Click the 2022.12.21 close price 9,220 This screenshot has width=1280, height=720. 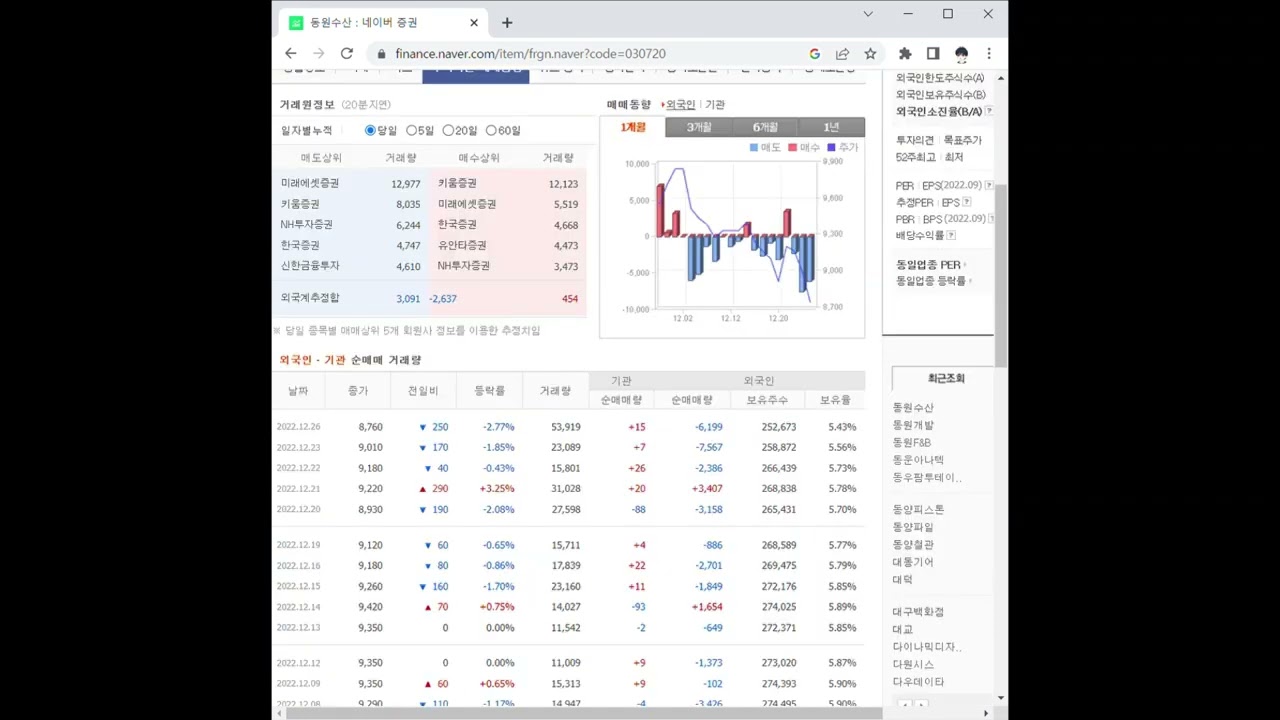point(370,489)
